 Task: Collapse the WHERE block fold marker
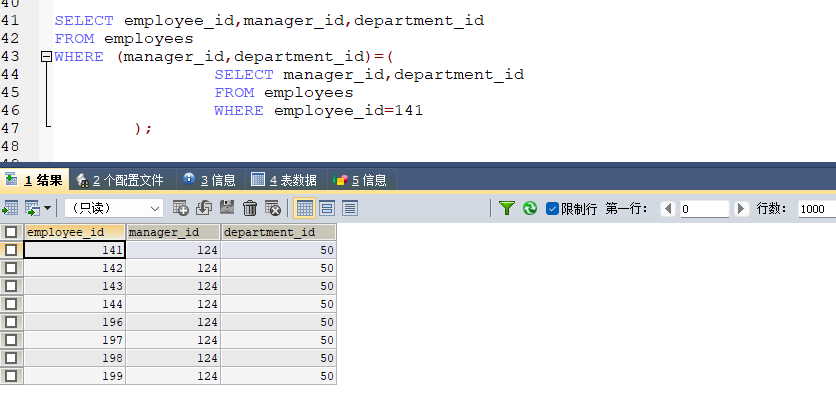(x=46, y=56)
